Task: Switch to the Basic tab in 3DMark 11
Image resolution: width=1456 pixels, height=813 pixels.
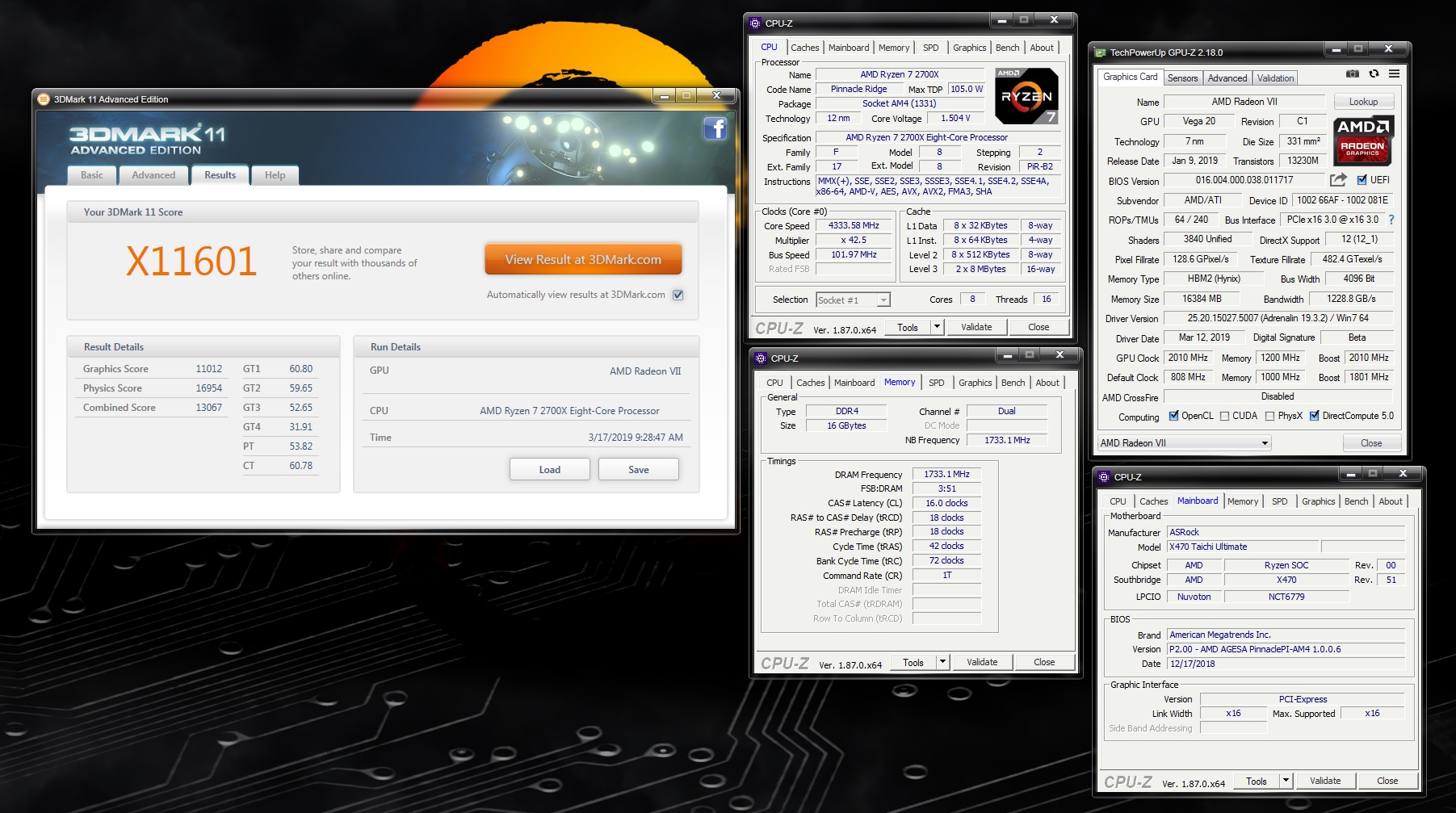Action: [x=92, y=175]
